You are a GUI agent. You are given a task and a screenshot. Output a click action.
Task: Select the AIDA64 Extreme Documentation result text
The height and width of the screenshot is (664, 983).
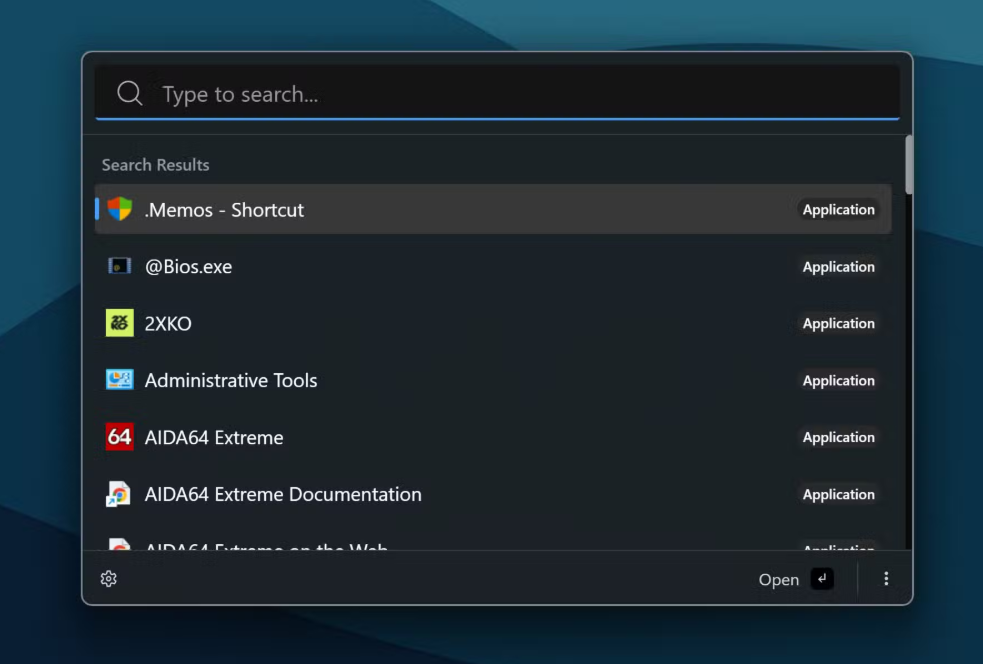click(283, 495)
